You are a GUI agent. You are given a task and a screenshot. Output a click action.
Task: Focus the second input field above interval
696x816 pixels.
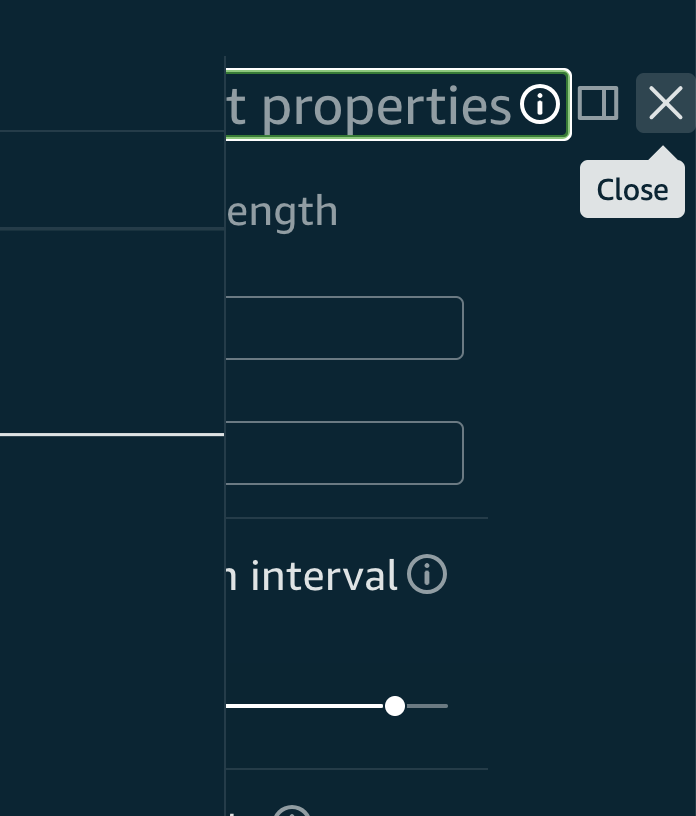tap(344, 453)
